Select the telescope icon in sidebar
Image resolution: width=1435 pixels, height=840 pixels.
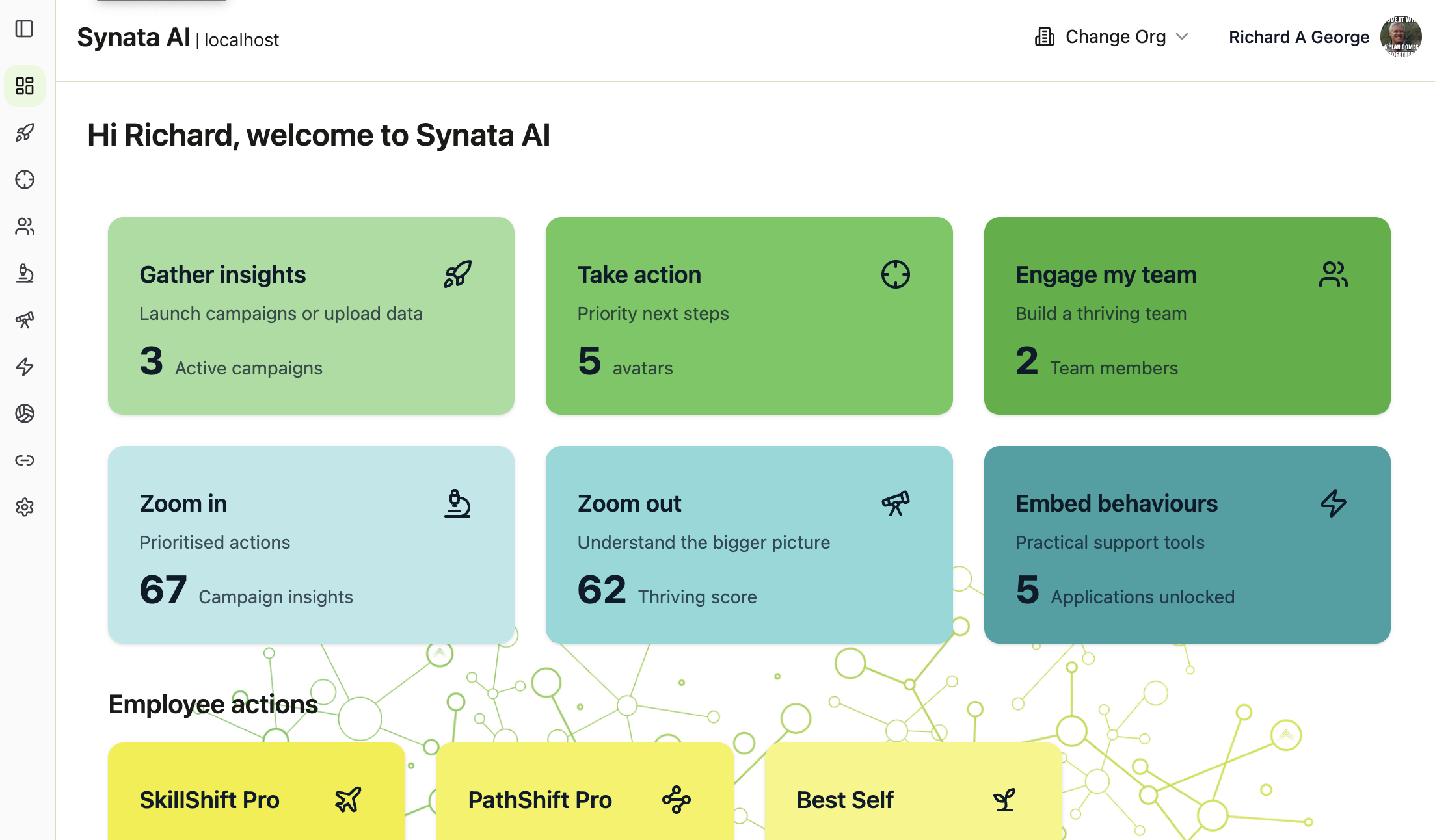[25, 320]
